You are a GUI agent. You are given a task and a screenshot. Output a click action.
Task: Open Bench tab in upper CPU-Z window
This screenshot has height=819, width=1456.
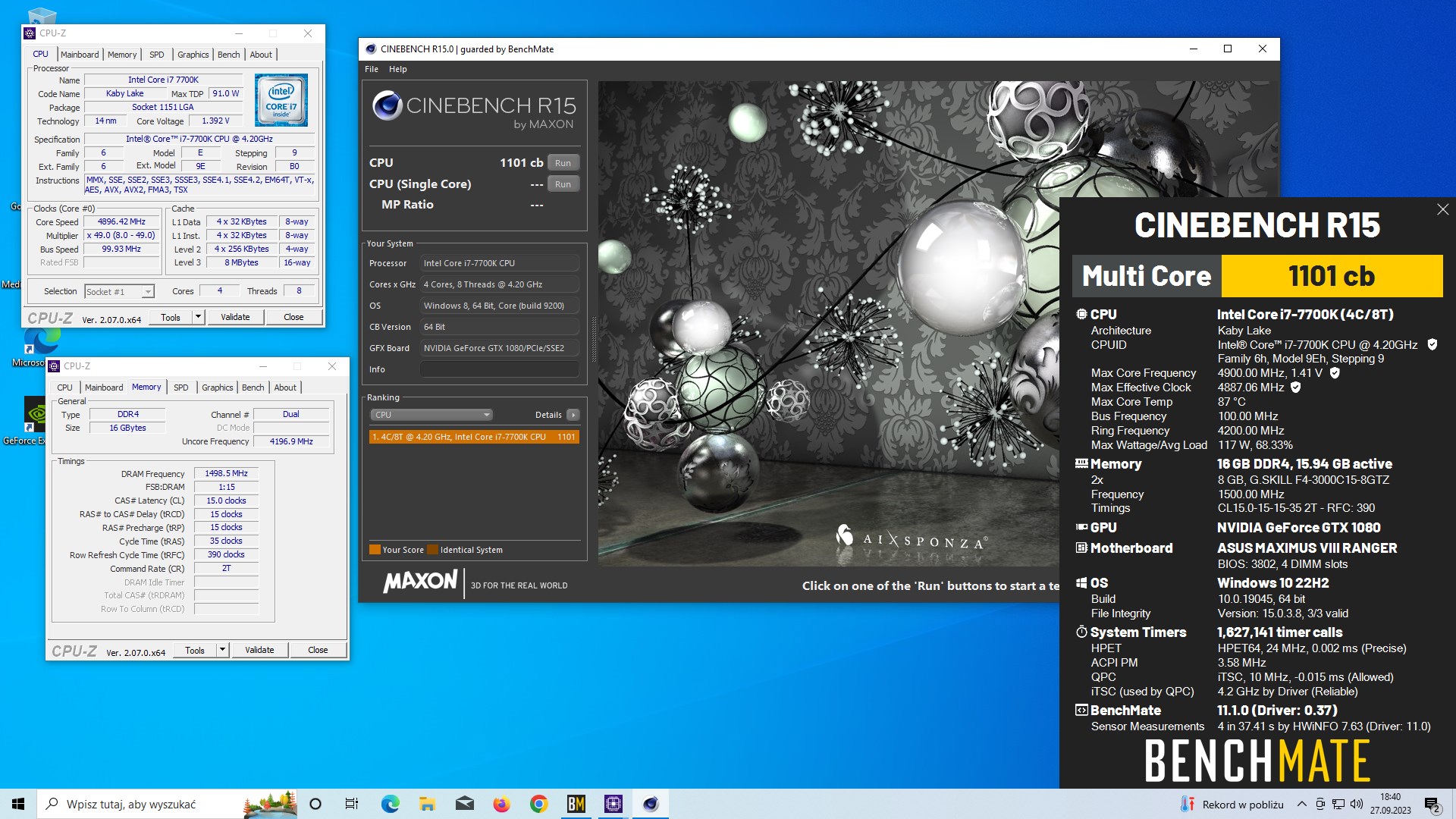[x=228, y=55]
